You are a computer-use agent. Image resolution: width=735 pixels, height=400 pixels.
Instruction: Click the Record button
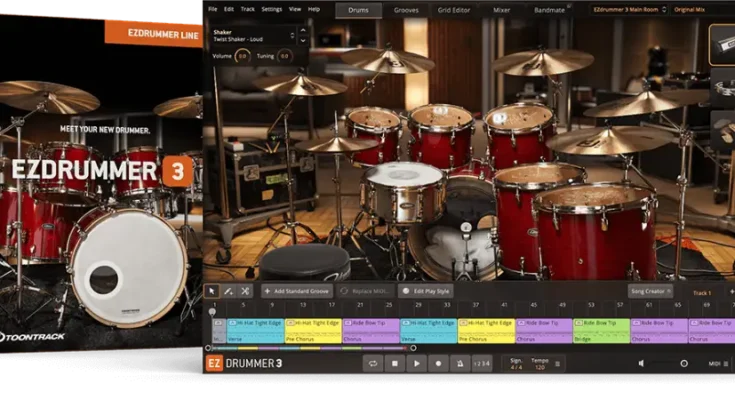tap(439, 364)
